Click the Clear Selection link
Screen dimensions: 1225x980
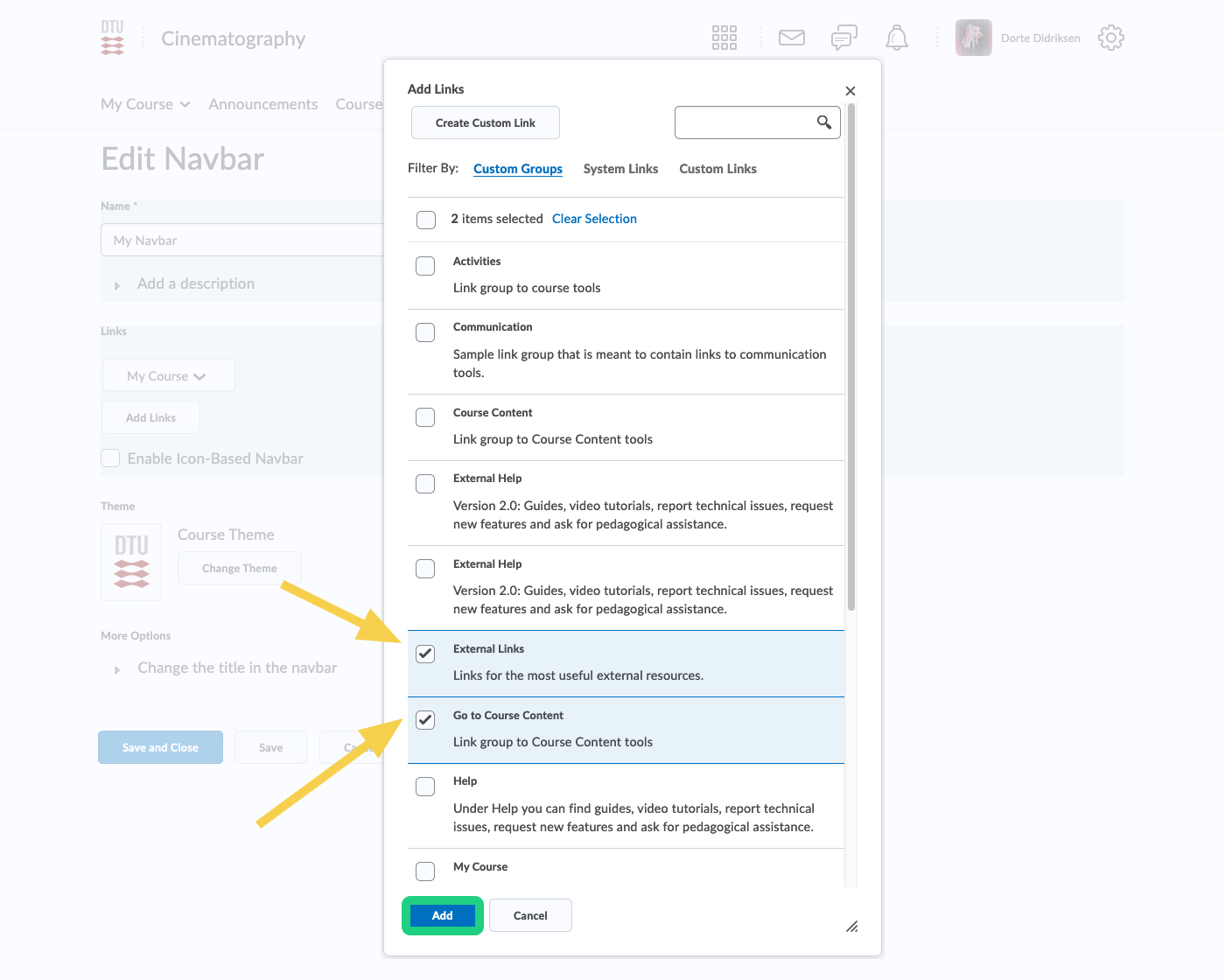click(x=594, y=219)
